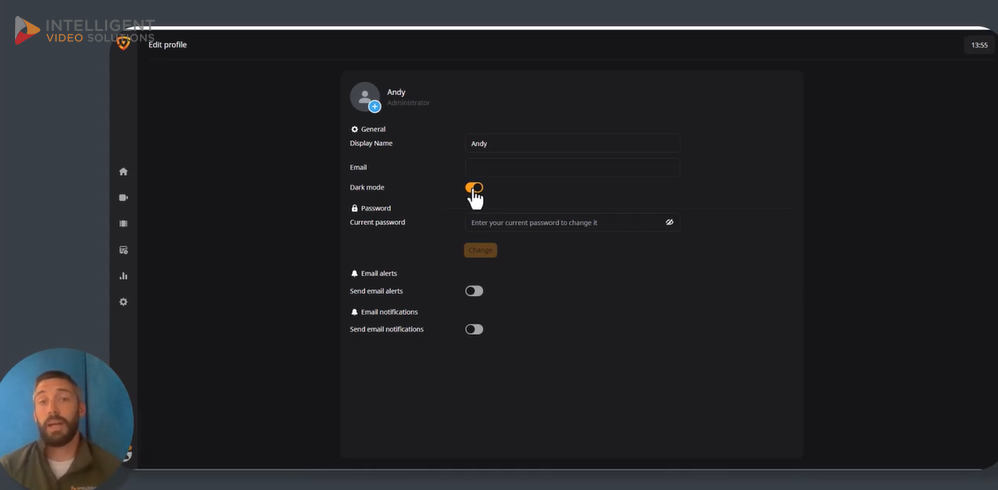Open the calendar schedule sidebar icon
Screen dimensions: 998x490
(123, 250)
